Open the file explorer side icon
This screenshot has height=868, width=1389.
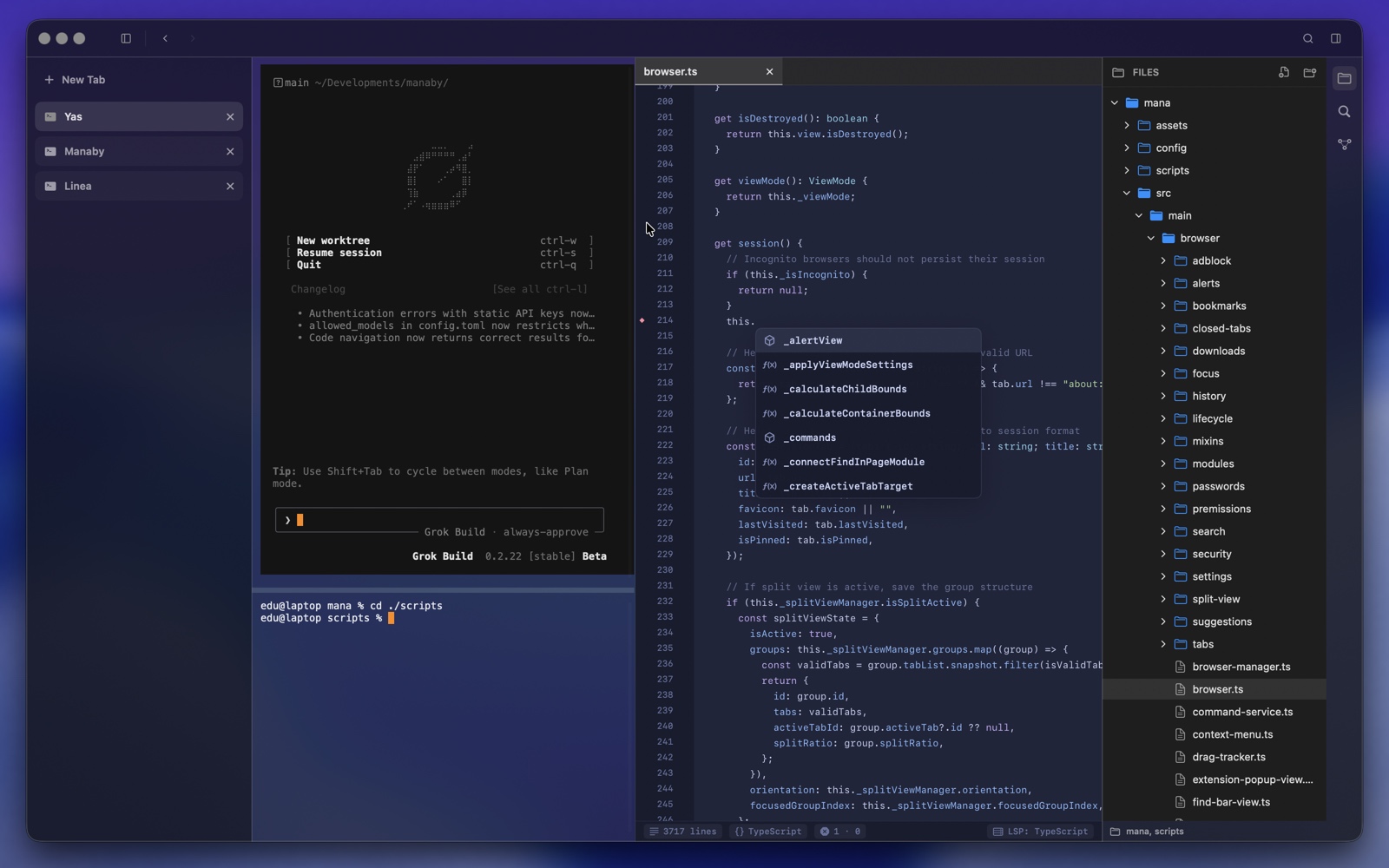click(x=1344, y=78)
